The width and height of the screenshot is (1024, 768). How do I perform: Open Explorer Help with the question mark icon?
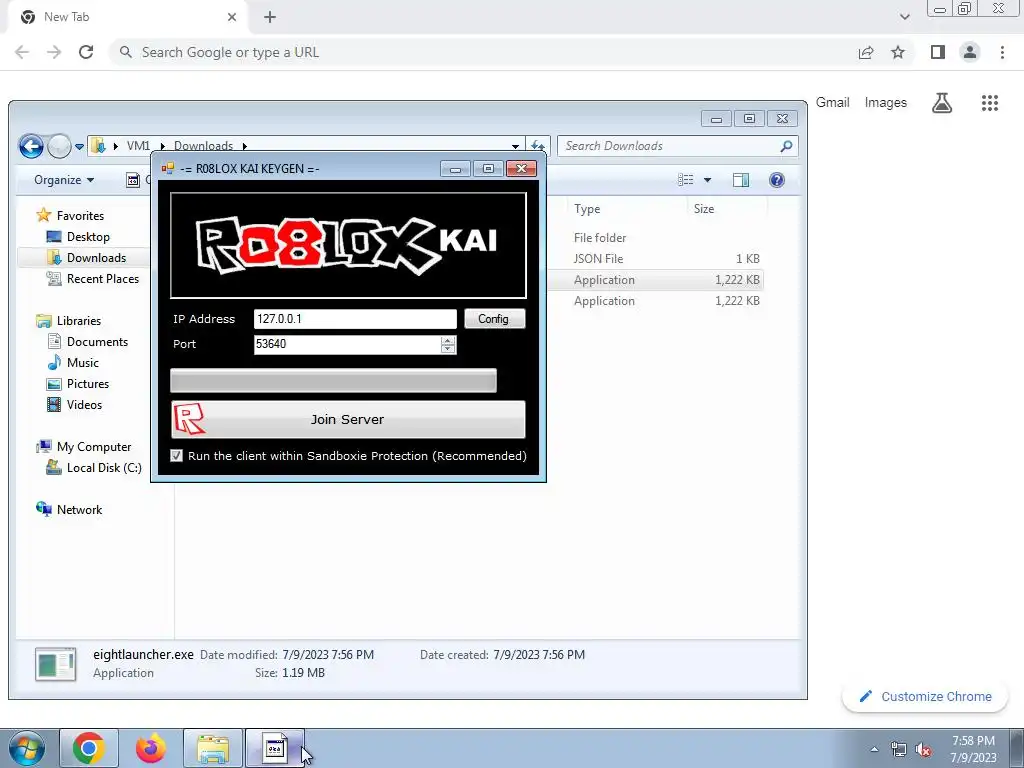click(x=776, y=180)
